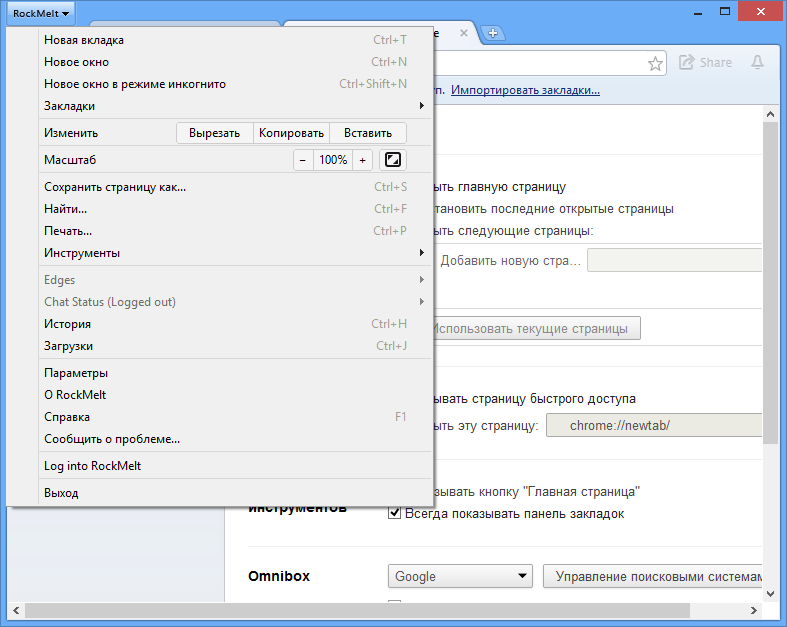Click the horizontal scrollbar right arrow
This screenshot has width=787, height=627.
coord(754,610)
